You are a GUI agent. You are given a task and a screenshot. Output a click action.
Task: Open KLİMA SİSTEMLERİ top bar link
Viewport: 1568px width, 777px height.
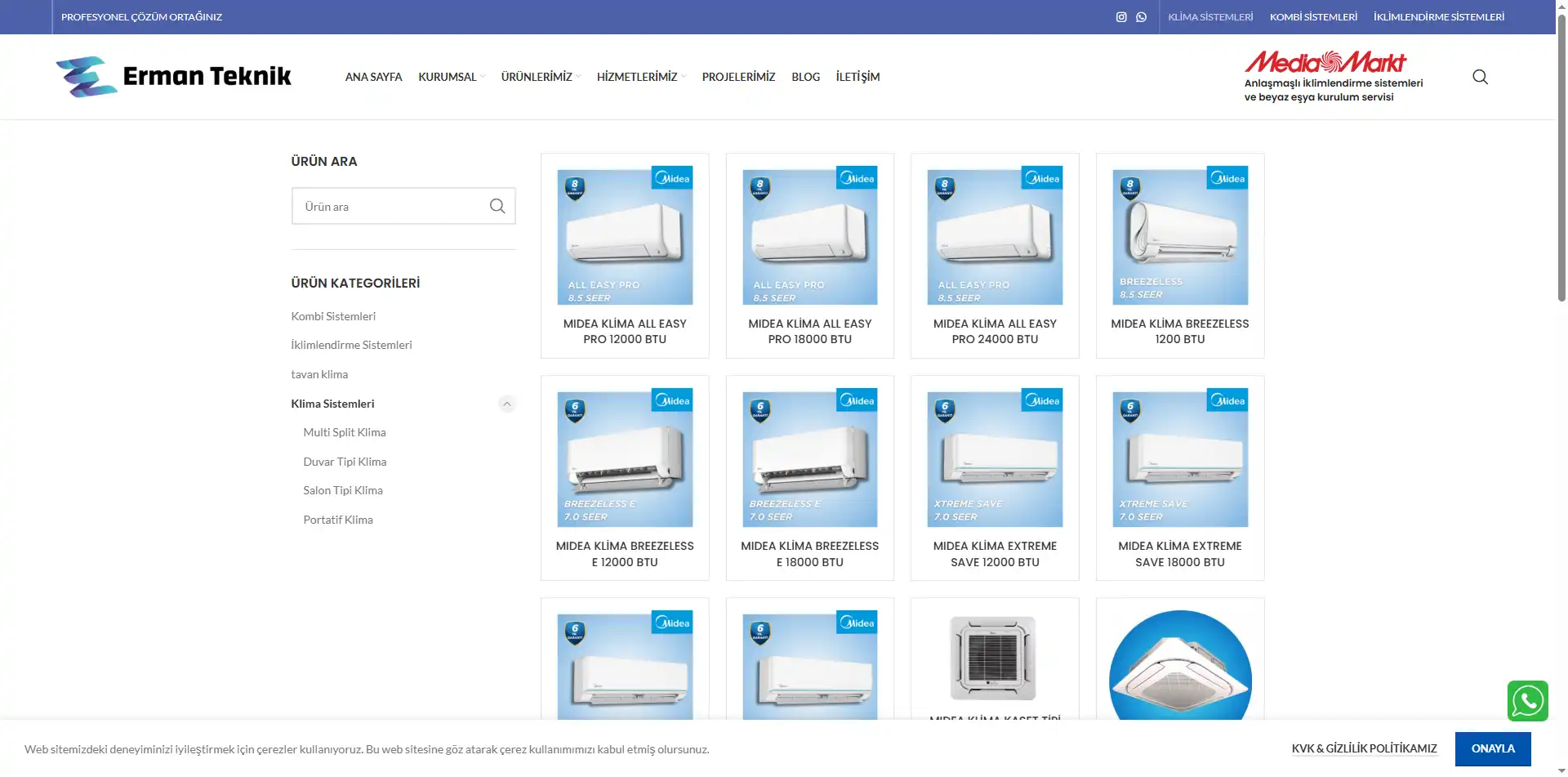(1210, 17)
